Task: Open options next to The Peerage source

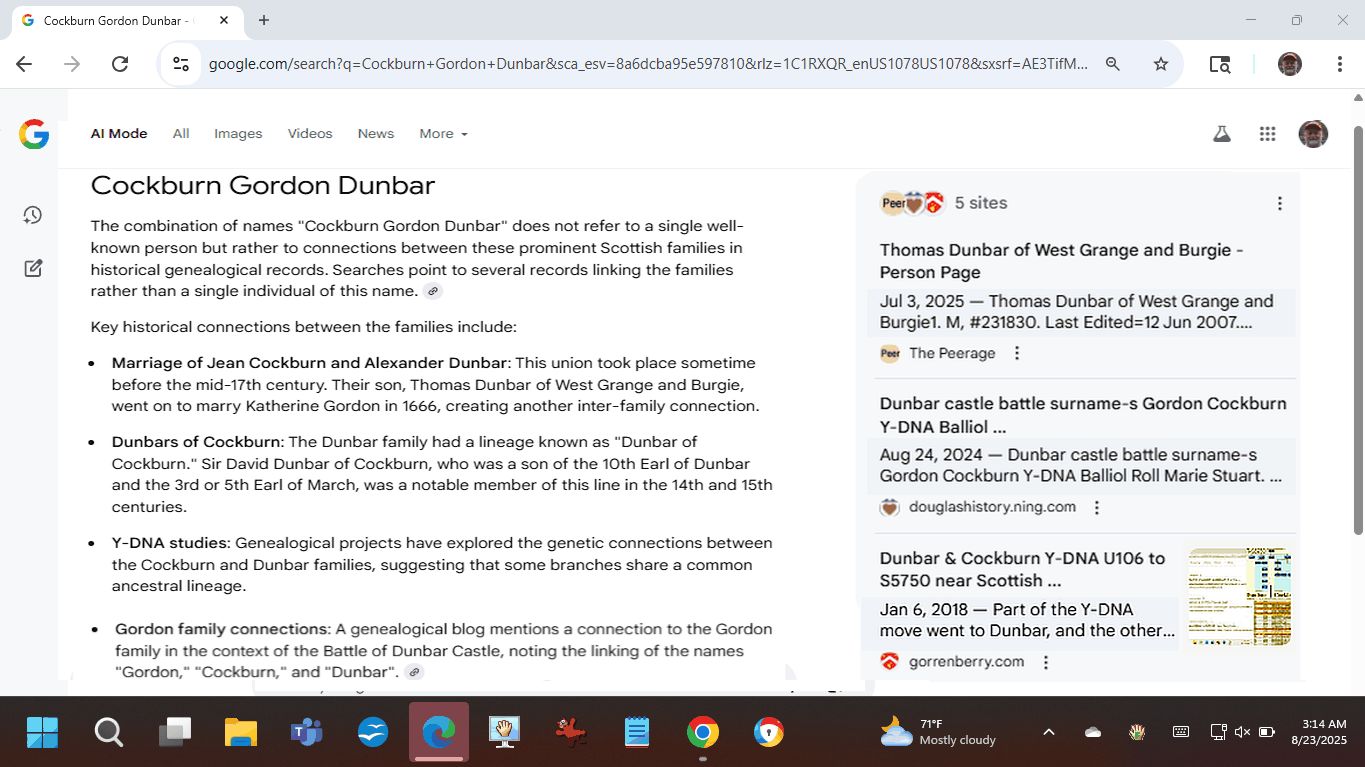Action: pyautogui.click(x=1017, y=353)
